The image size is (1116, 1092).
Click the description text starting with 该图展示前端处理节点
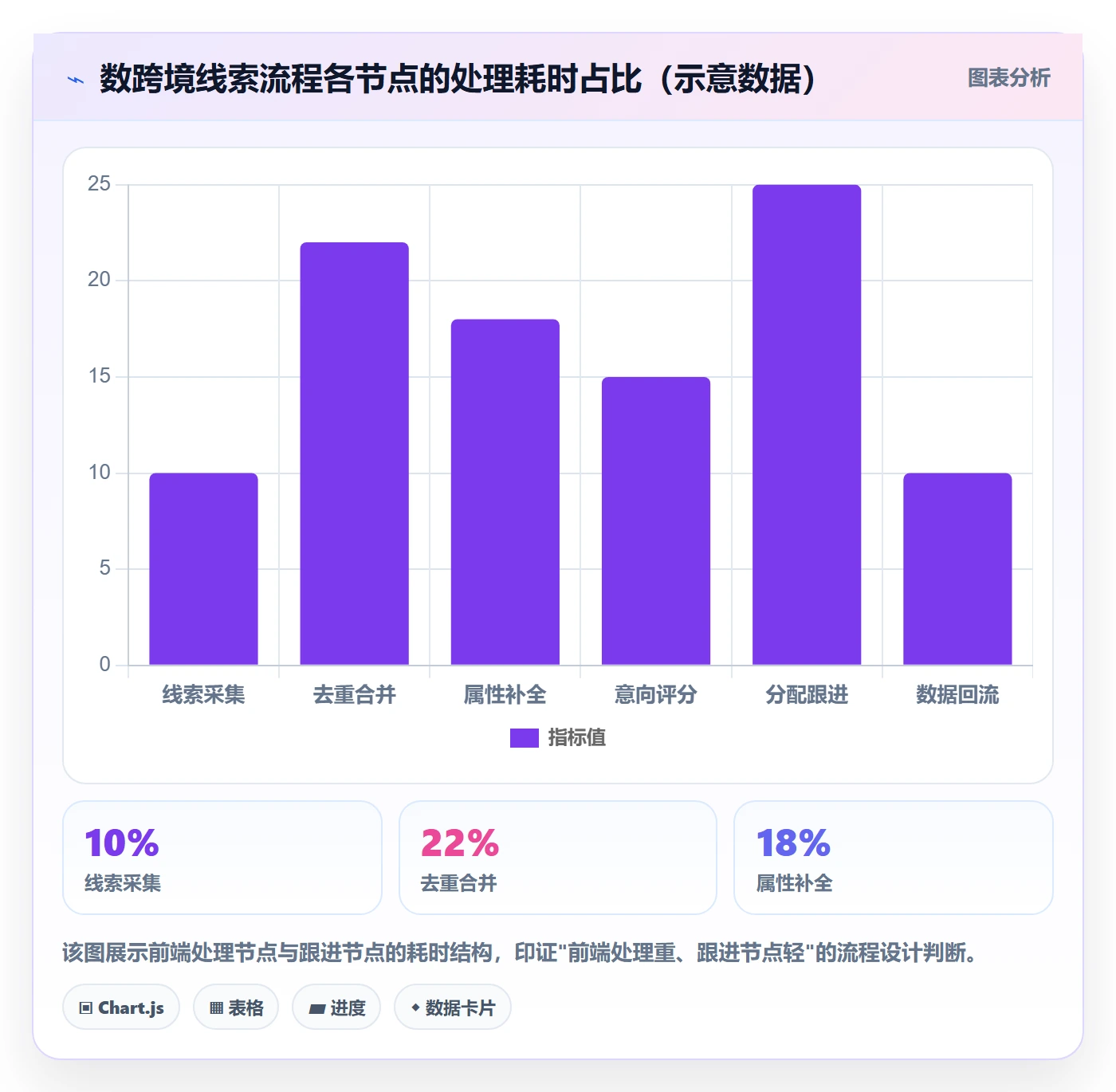[x=522, y=953]
